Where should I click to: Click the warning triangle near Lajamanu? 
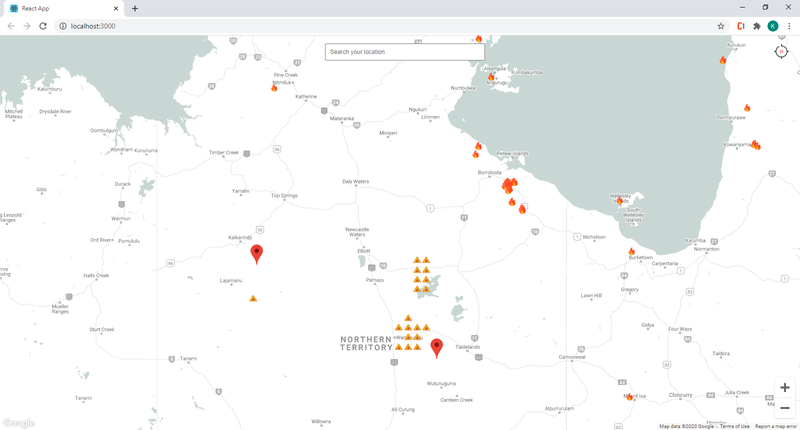[x=253, y=298]
